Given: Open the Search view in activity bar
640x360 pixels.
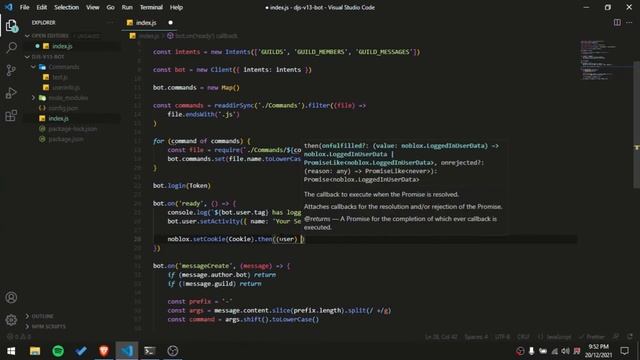Looking at the screenshot, I should (11, 48).
